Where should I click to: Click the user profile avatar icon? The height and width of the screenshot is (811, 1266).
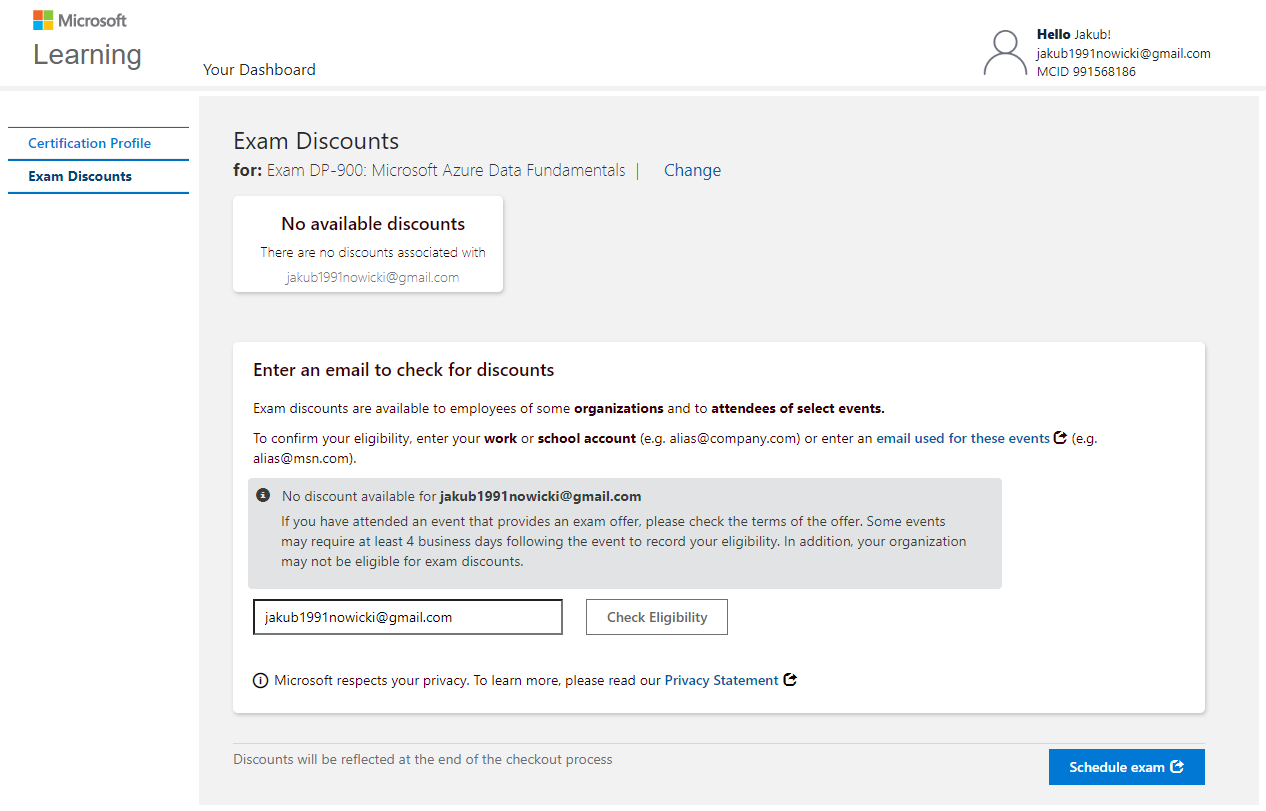pos(1005,53)
